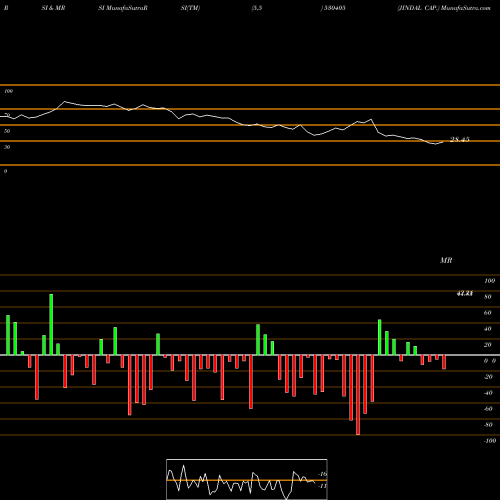Click the 60 label on MR axis
500x500 pixels.
tap(487, 313)
